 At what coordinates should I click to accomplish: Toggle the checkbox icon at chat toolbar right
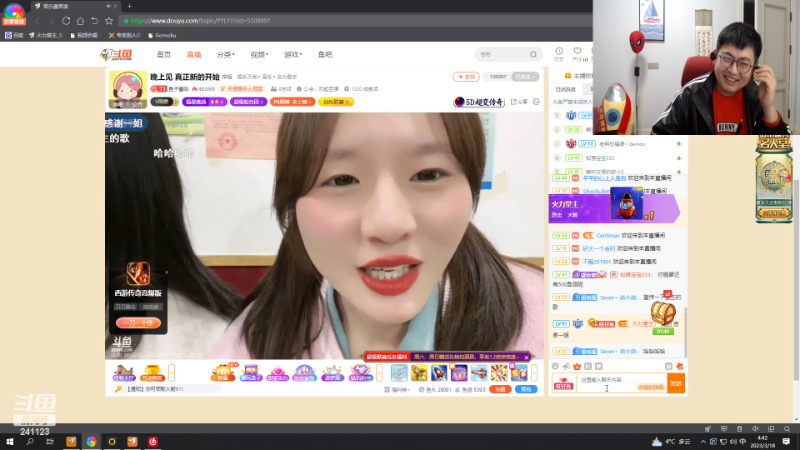click(668, 366)
